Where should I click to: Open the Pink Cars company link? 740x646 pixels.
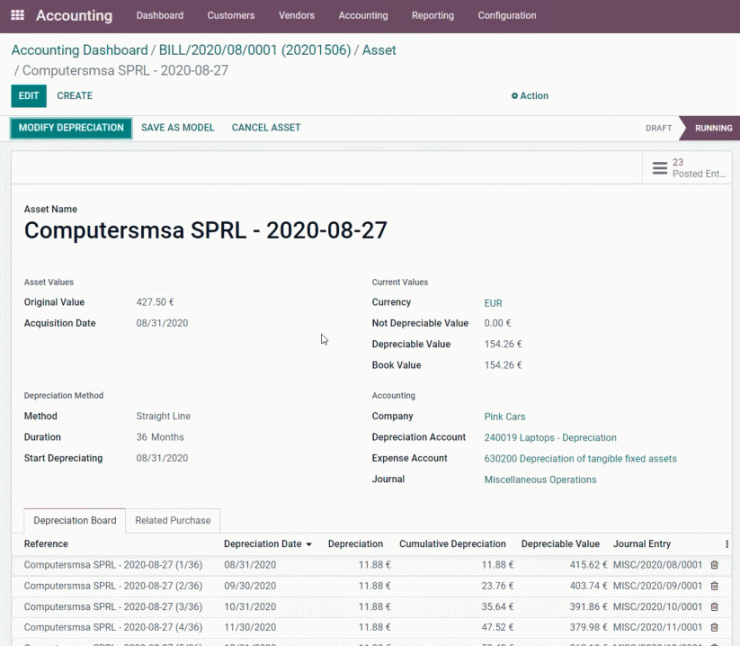tap(505, 417)
